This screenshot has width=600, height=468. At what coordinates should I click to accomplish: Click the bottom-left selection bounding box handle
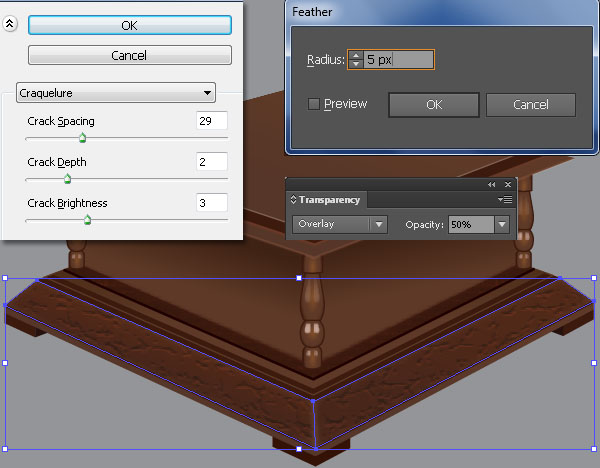tap(5, 449)
